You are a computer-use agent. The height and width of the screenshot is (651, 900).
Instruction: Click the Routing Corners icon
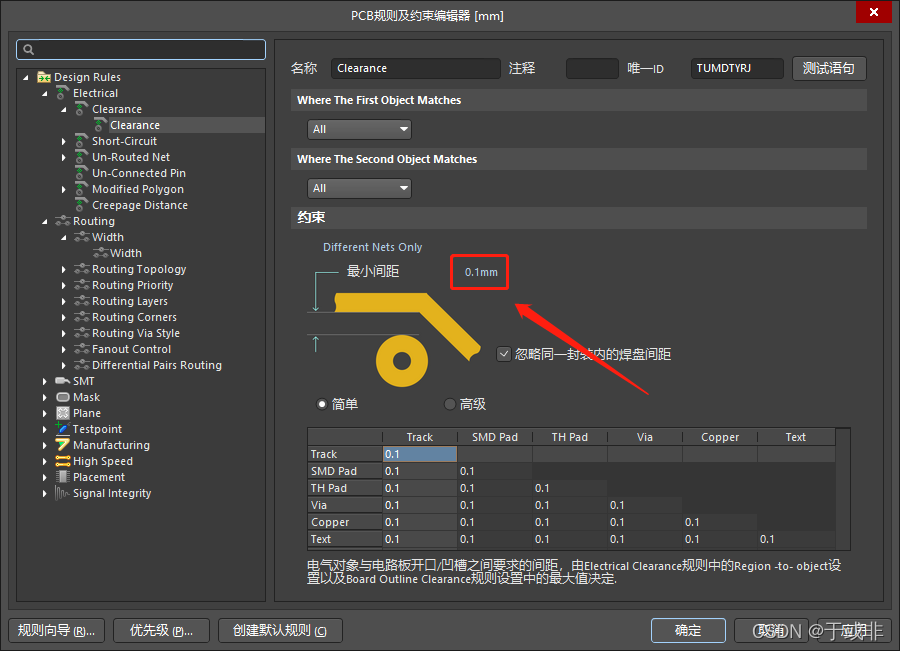point(82,317)
